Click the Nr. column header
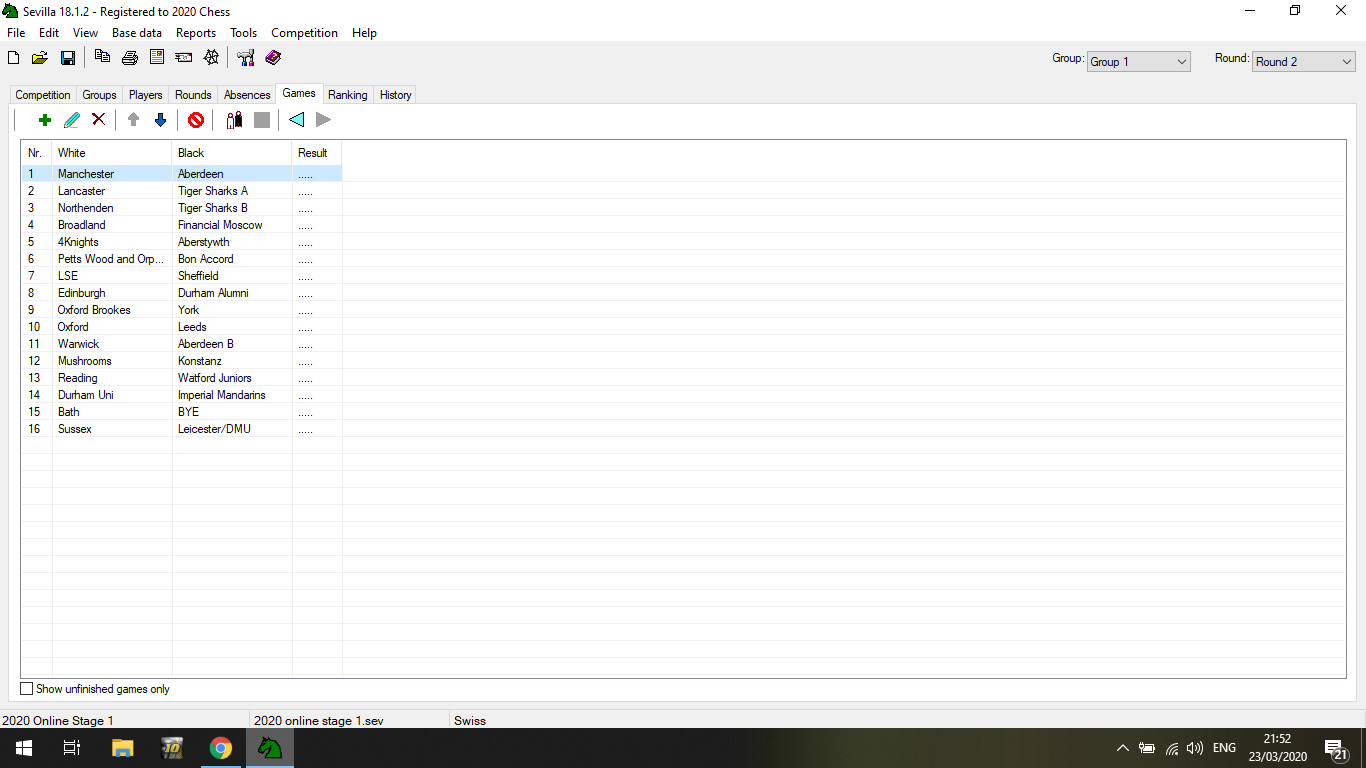The image size is (1366, 768). pos(37,153)
